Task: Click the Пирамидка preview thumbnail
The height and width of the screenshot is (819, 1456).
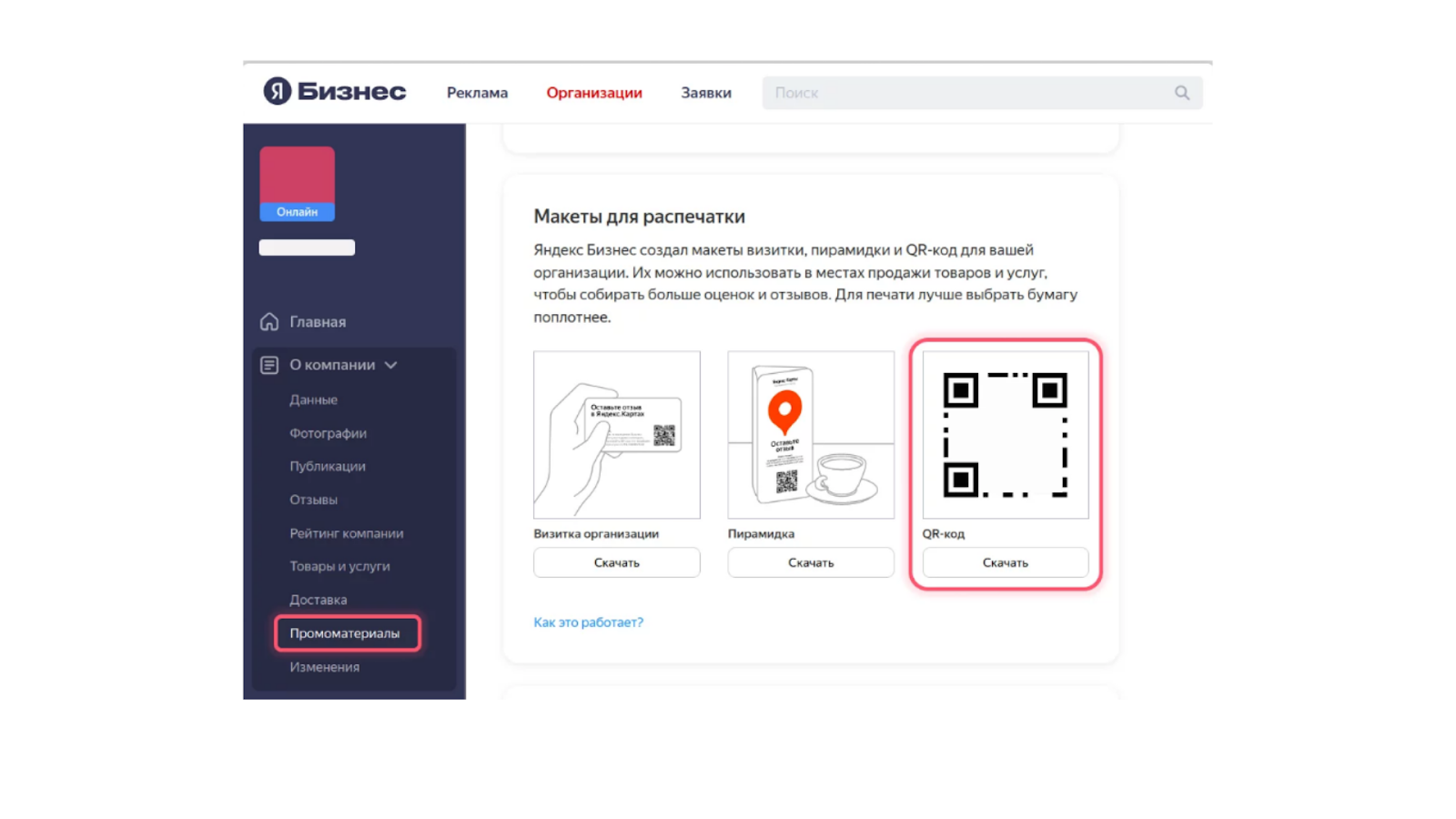Action: pos(811,435)
